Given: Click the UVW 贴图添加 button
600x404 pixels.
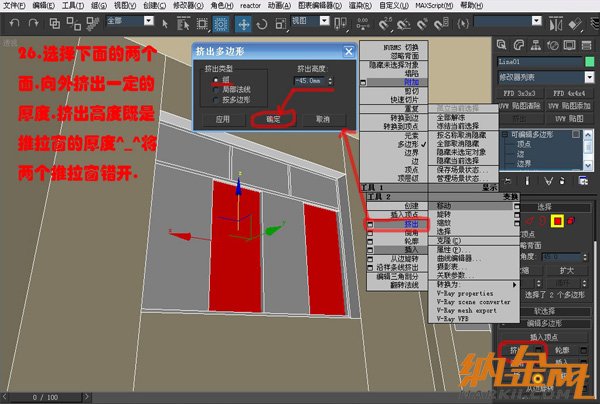Looking at the screenshot, I should click(569, 106).
